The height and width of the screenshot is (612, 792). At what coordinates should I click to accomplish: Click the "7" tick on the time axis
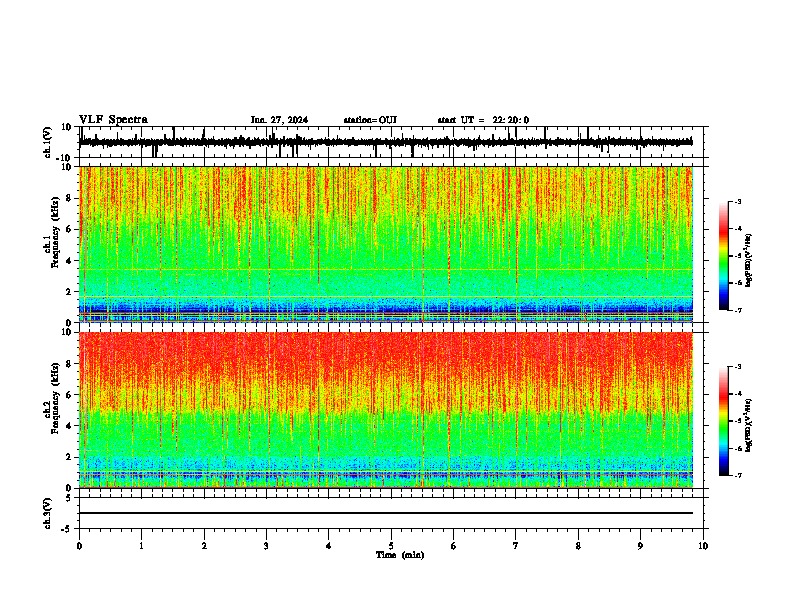[x=516, y=546]
